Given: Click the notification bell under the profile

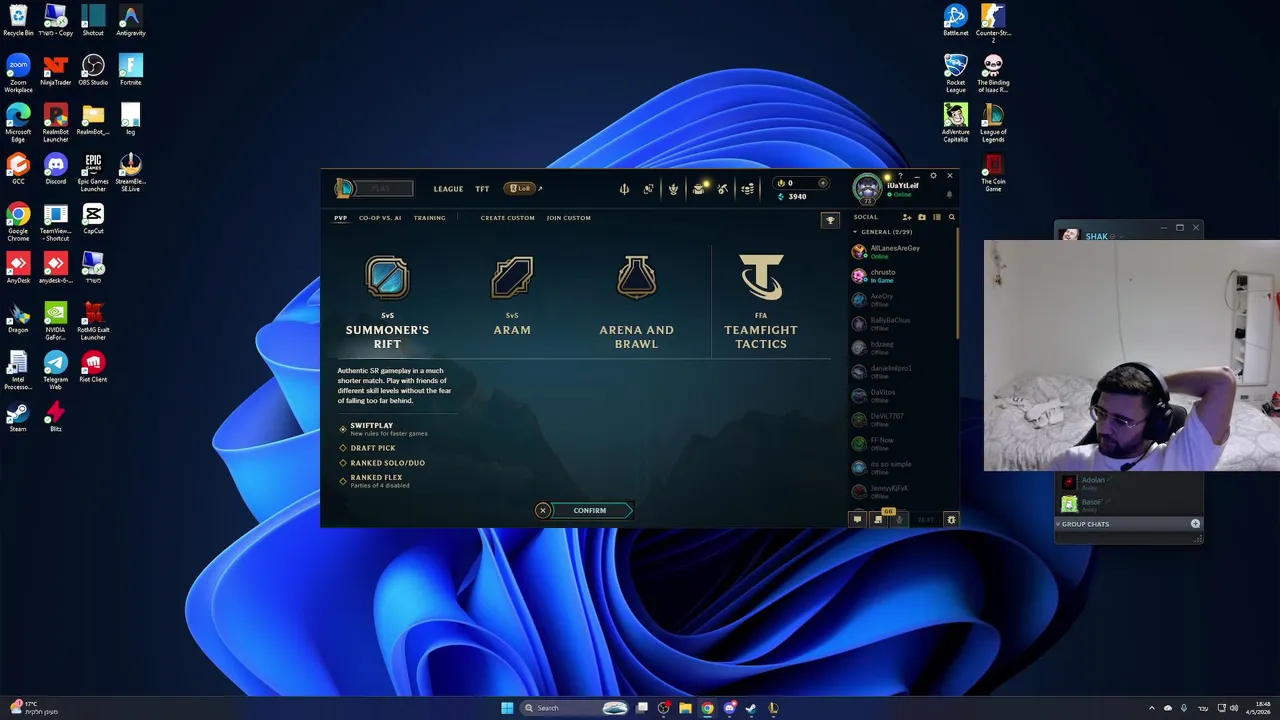Looking at the screenshot, I should [949, 195].
